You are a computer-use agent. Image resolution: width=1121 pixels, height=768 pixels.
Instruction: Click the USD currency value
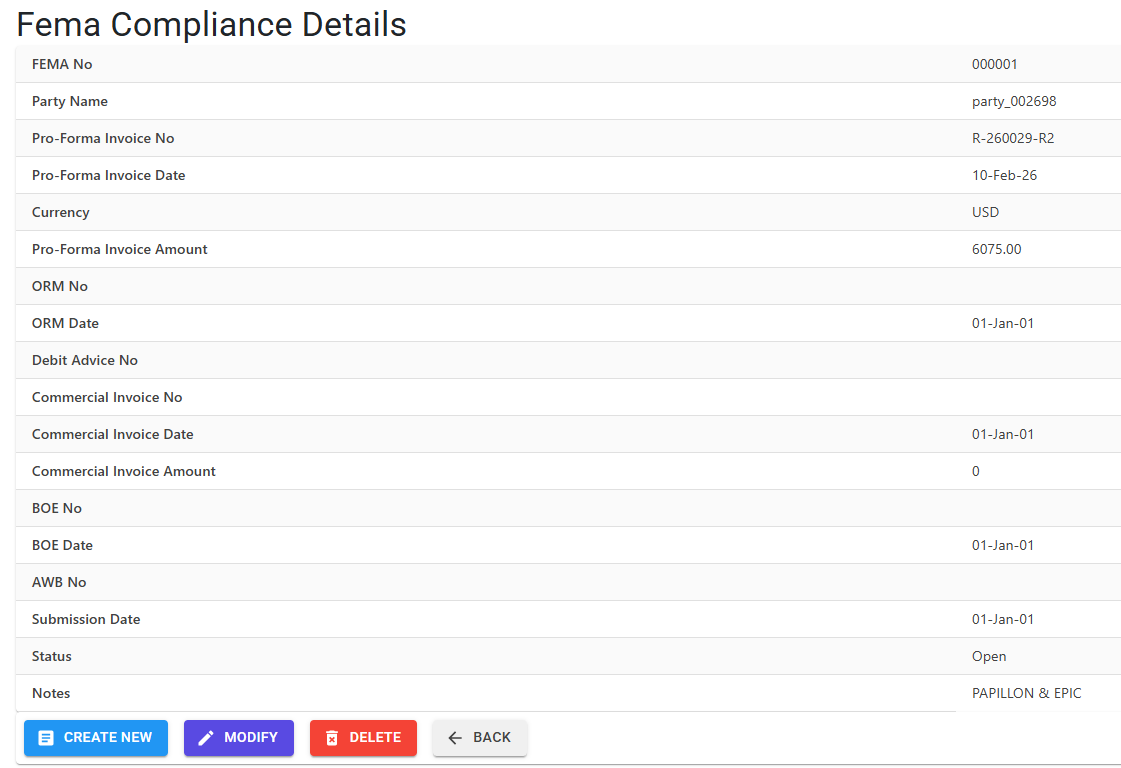coord(985,212)
